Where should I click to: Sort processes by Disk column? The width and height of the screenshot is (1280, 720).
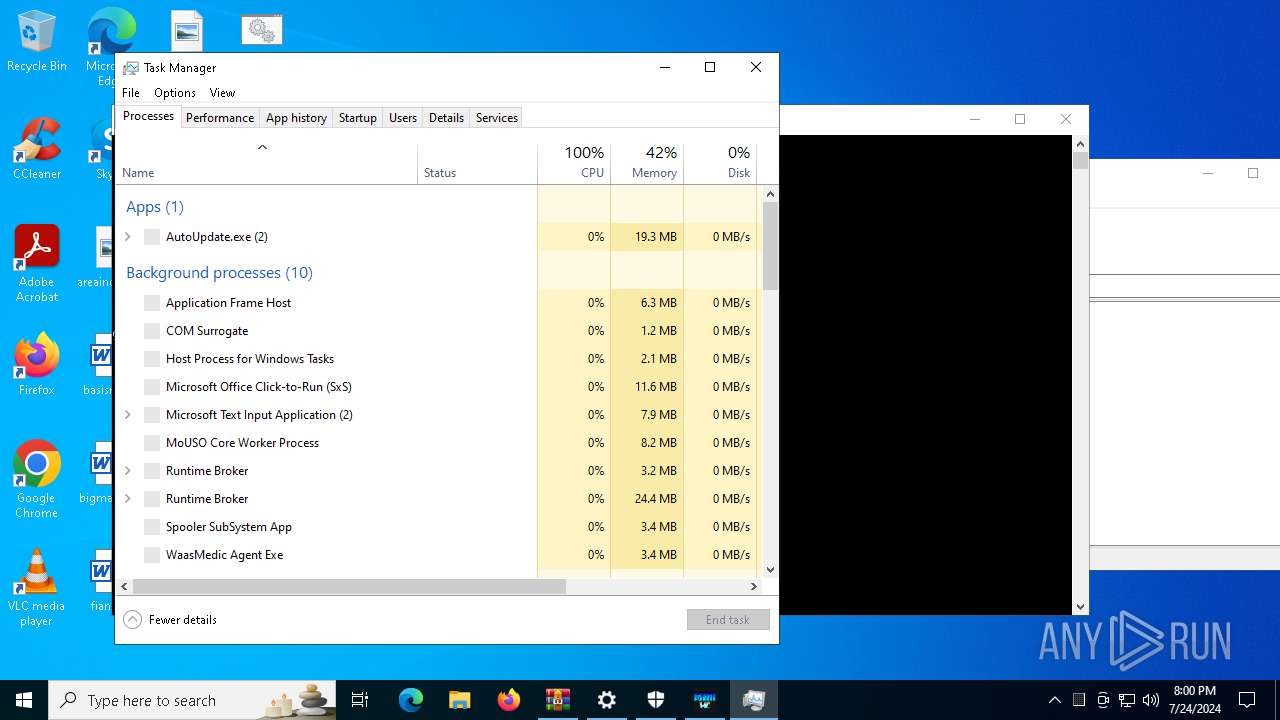(720, 163)
